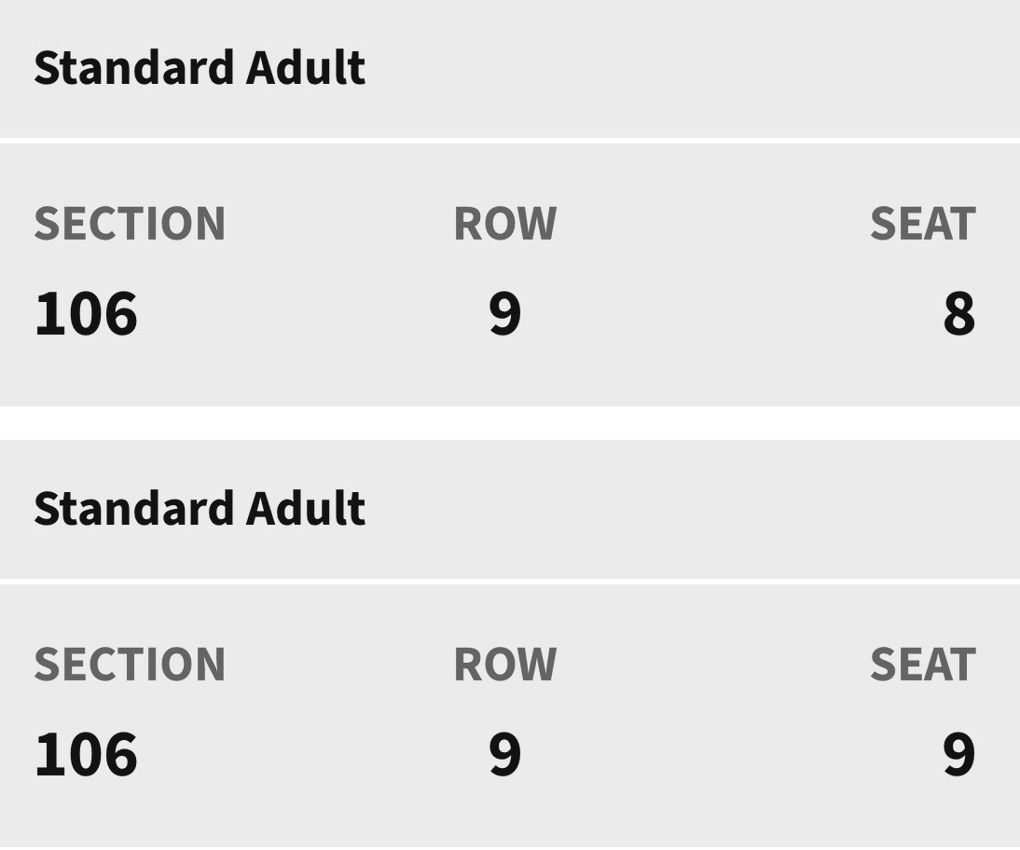This screenshot has width=1020, height=850.
Task: Select section number 106 on the bottom ticket
Action: point(86,754)
